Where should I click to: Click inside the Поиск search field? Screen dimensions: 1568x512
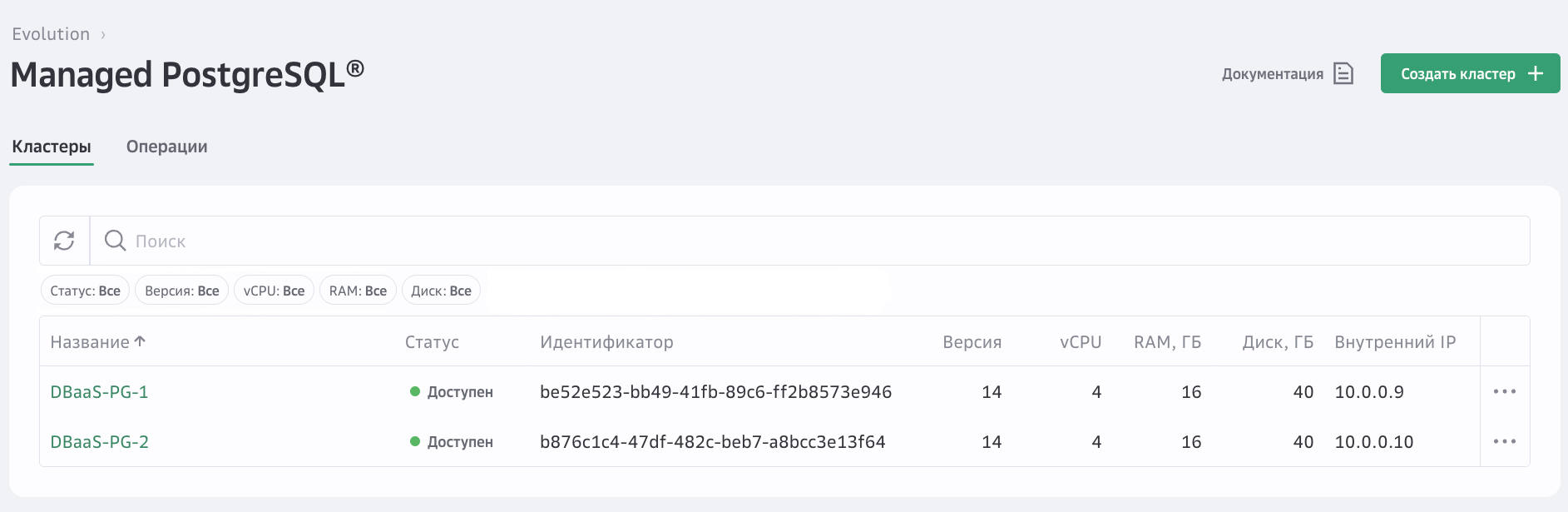pyautogui.click(x=333, y=241)
